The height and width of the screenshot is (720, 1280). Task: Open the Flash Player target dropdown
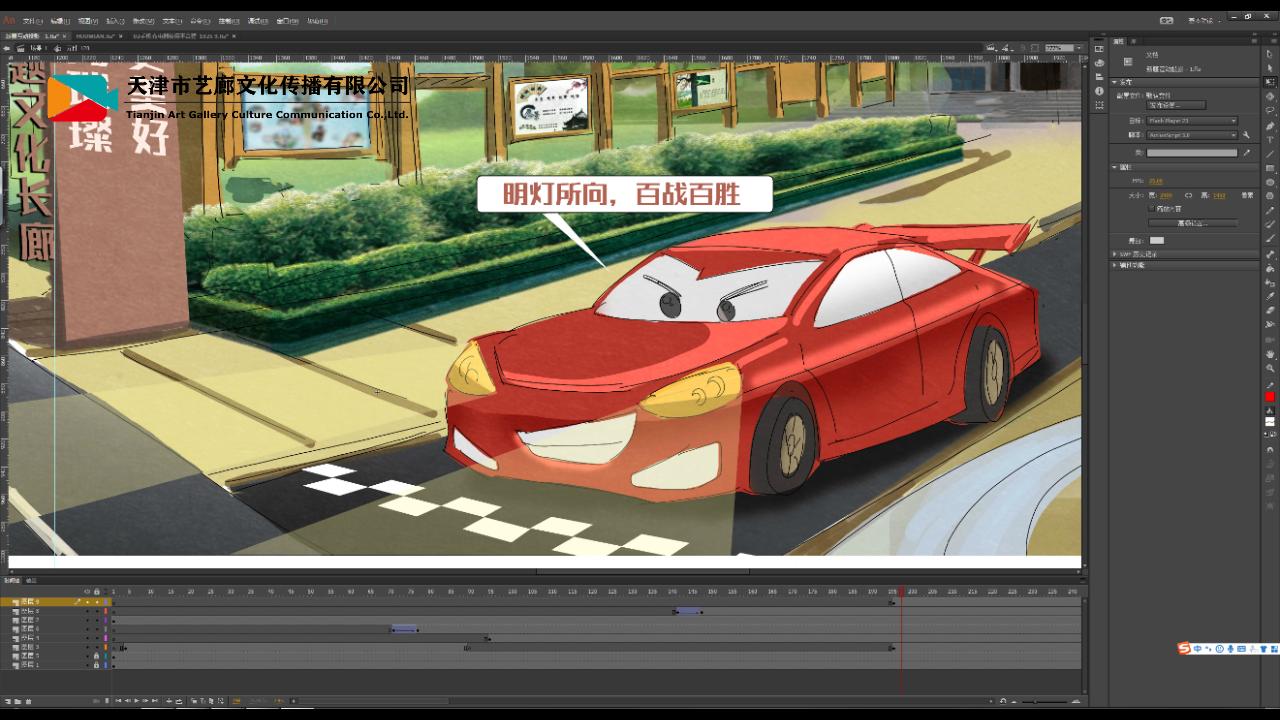[1193, 121]
